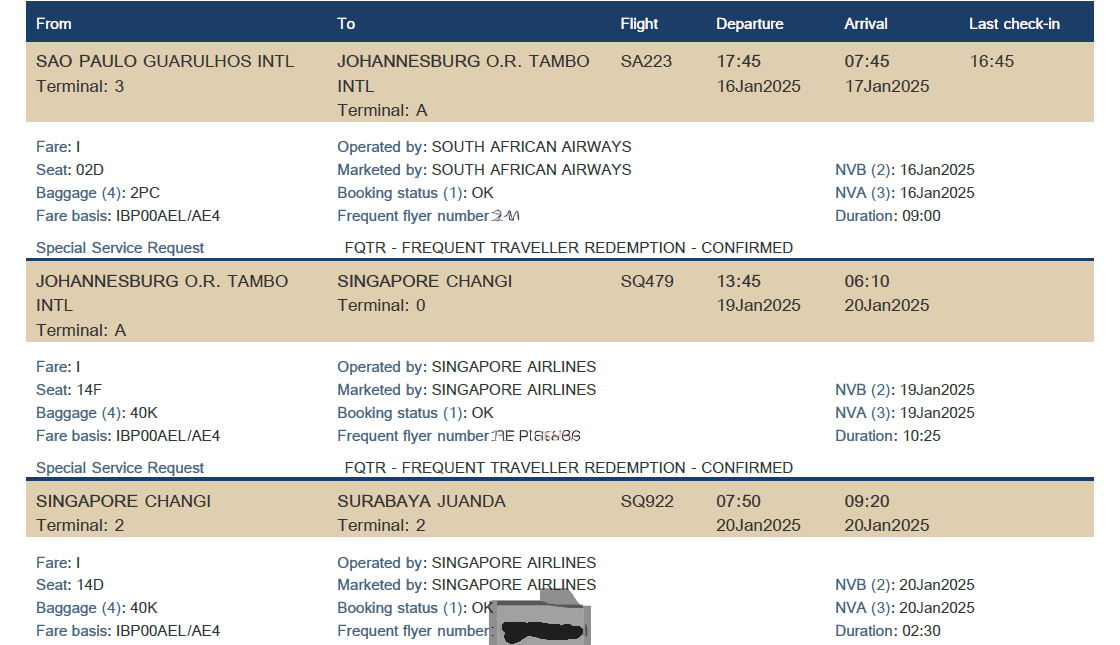Click the 10:25 duration value
This screenshot has width=1120, height=645.
coord(919,436)
